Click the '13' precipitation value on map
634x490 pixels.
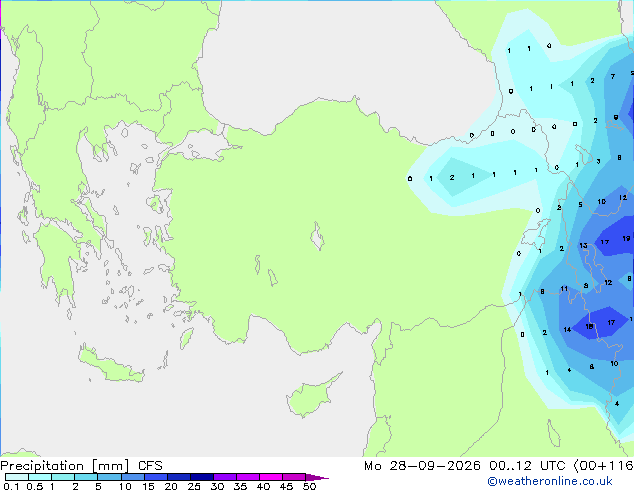(583, 245)
